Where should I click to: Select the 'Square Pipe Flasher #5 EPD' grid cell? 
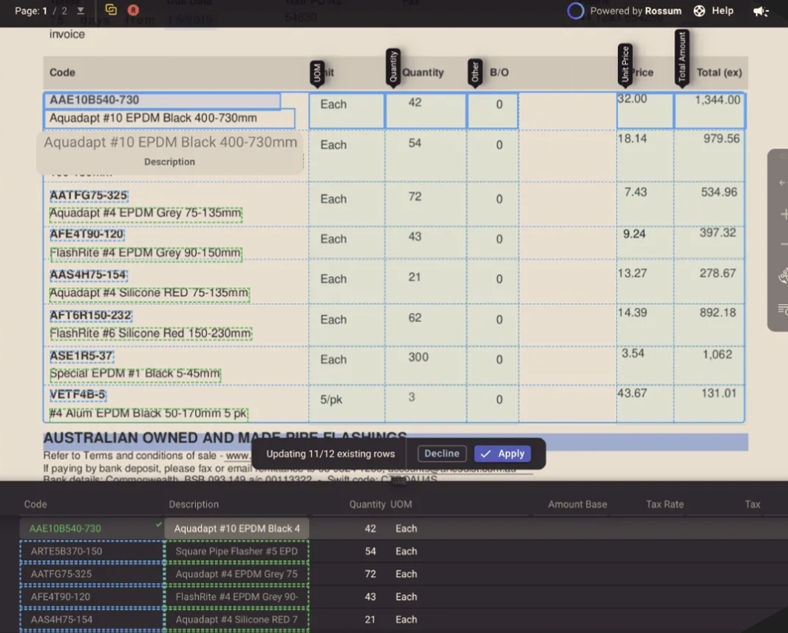click(x=237, y=552)
